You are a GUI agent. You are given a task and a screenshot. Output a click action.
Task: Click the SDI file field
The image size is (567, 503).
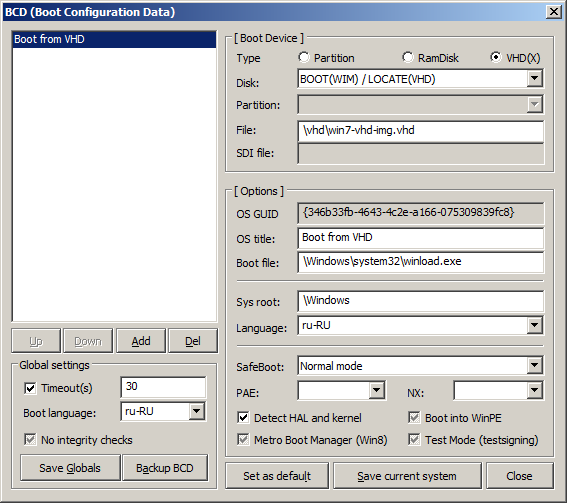coord(421,153)
